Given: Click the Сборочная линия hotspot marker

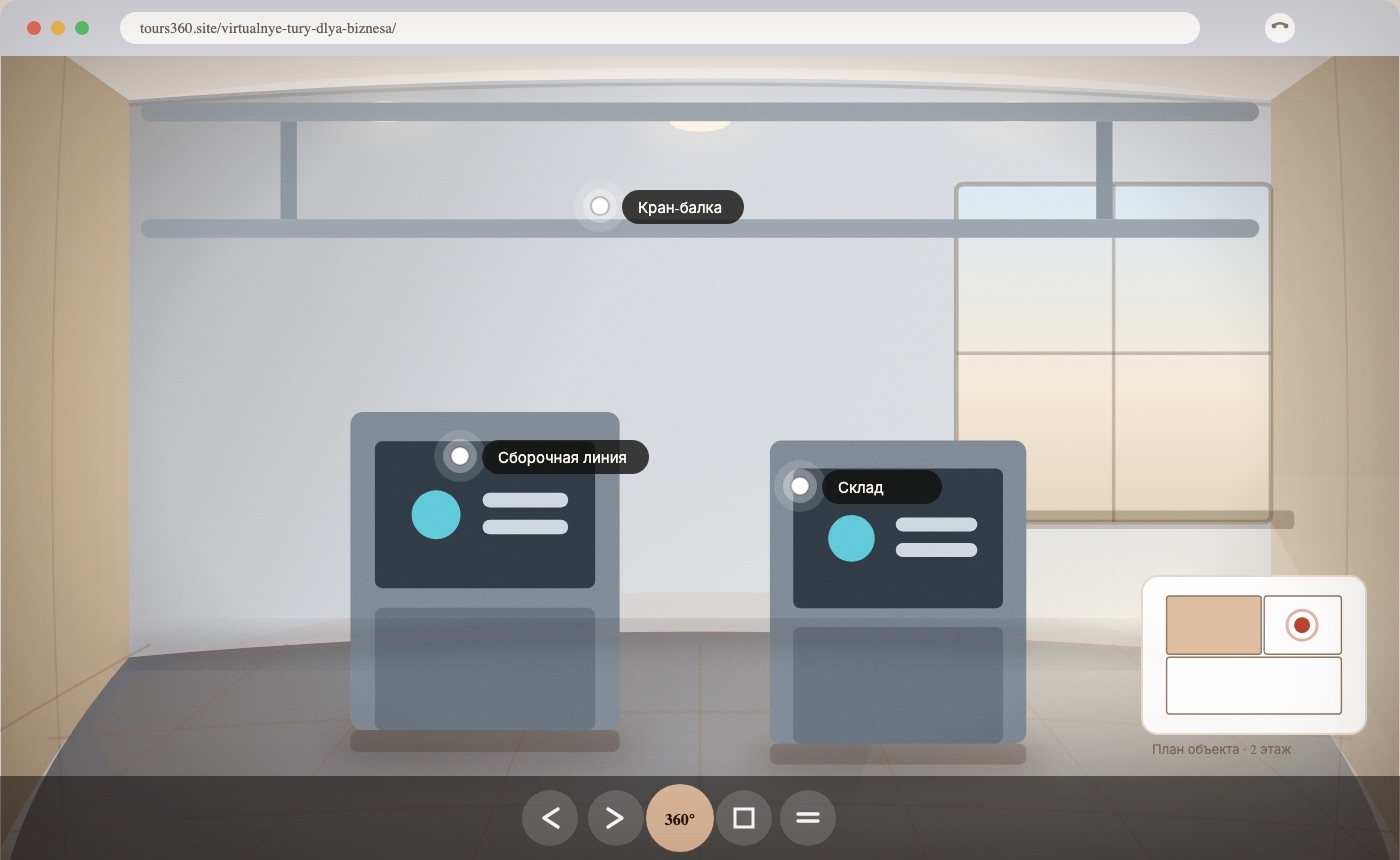Looking at the screenshot, I should (460, 456).
